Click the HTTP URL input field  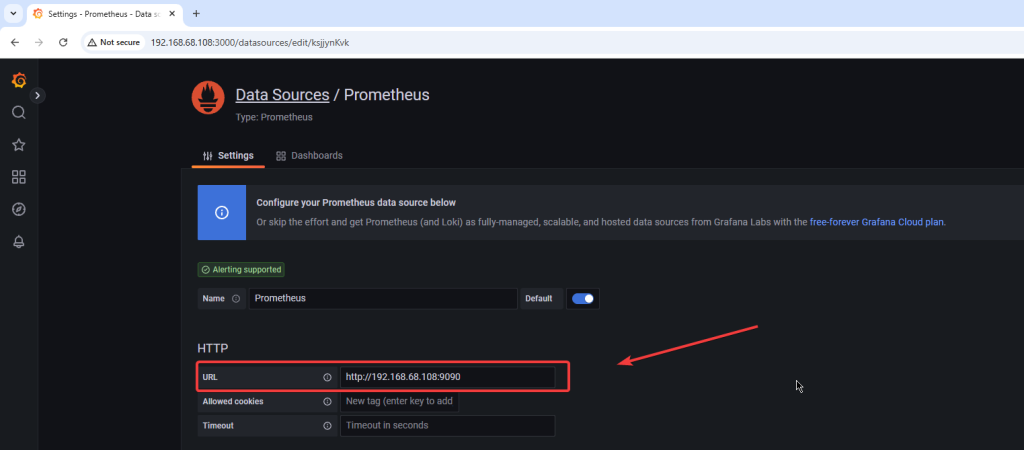coord(446,377)
